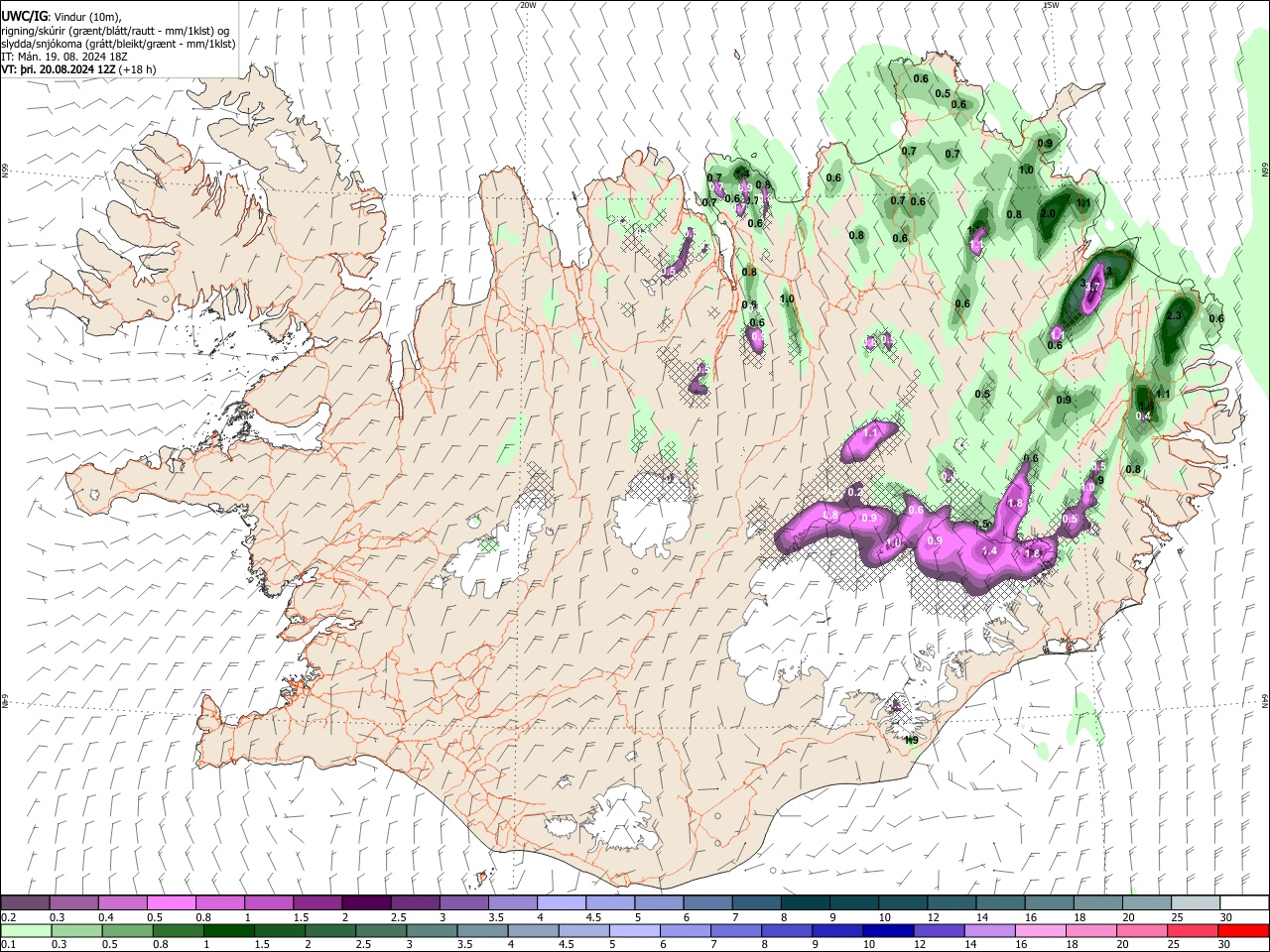
Task: Pick the lilac rain swatch between 14 and 16
Action: click(x=988, y=931)
